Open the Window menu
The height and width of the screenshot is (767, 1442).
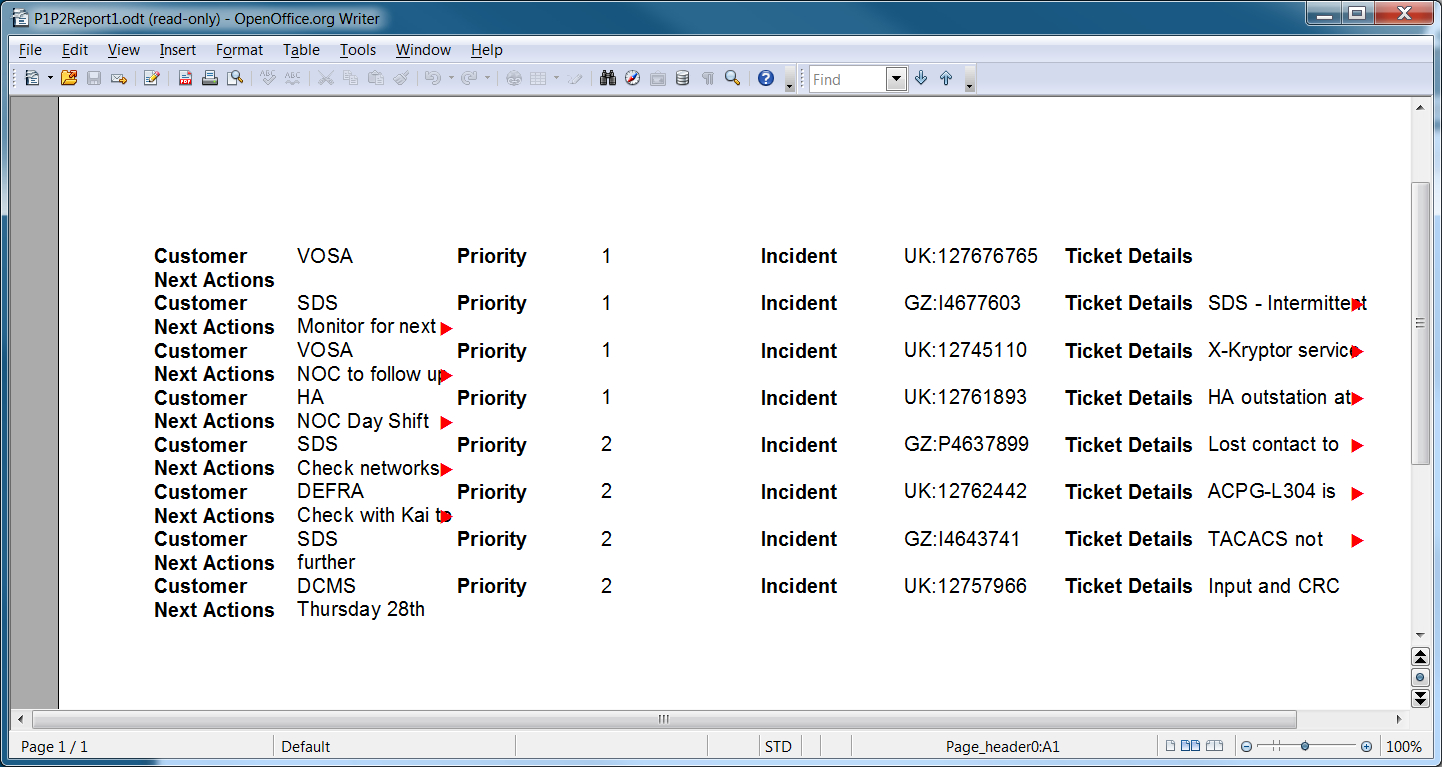(x=423, y=50)
